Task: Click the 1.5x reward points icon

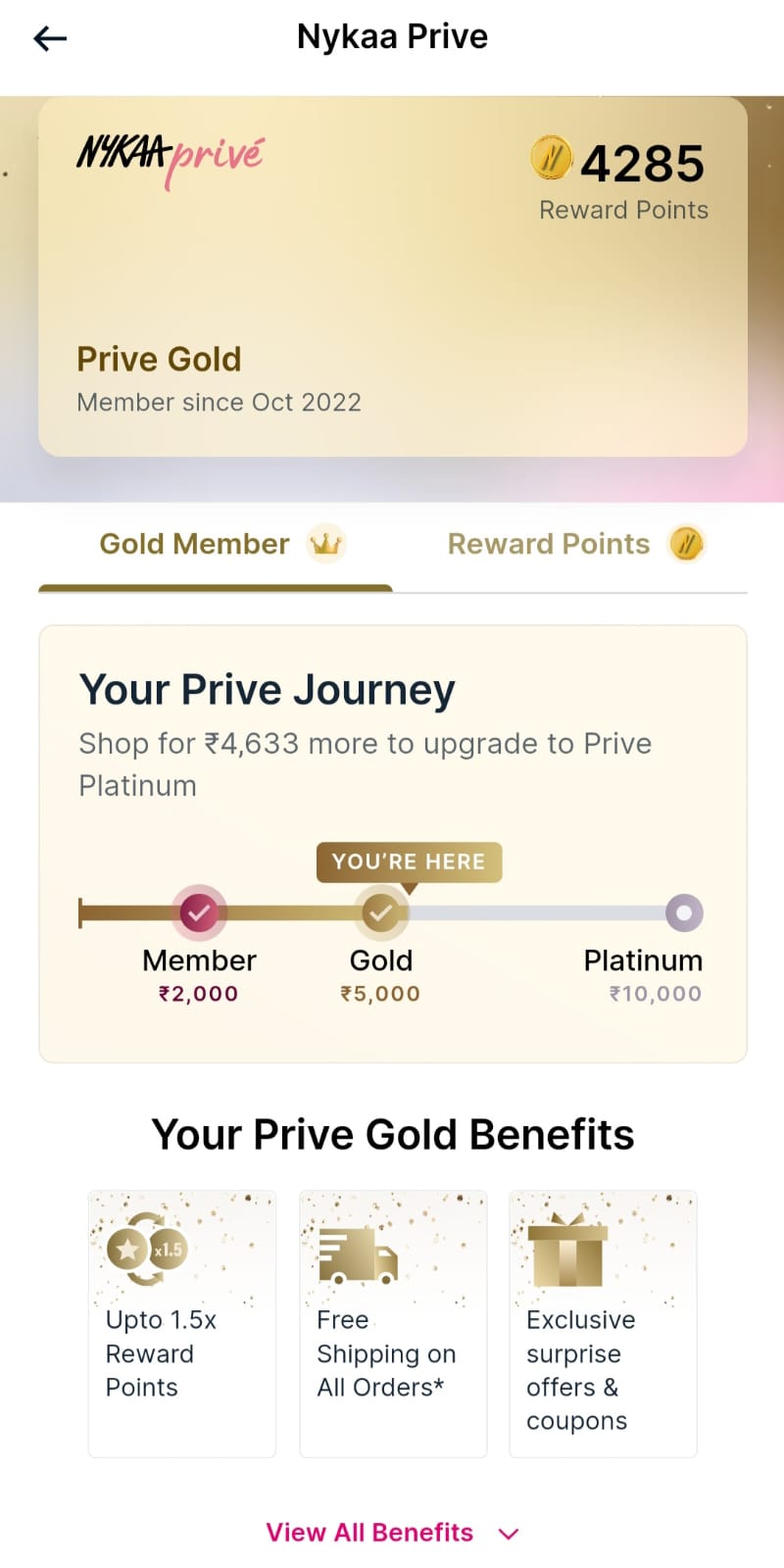Action: pos(147,1249)
